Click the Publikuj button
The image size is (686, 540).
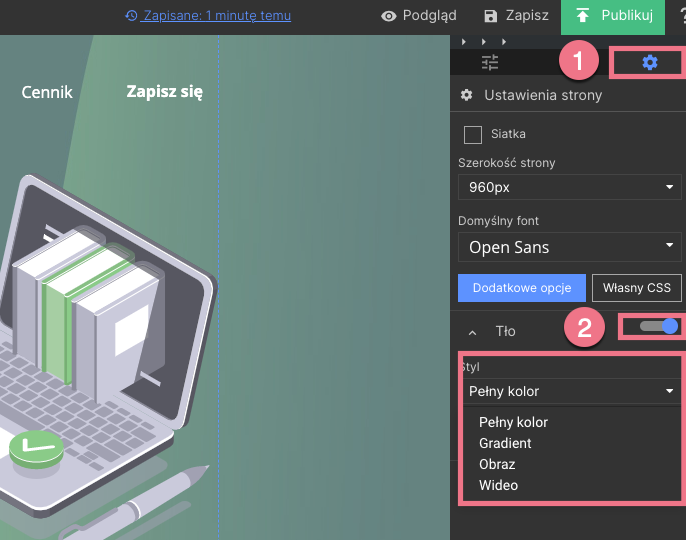612,16
